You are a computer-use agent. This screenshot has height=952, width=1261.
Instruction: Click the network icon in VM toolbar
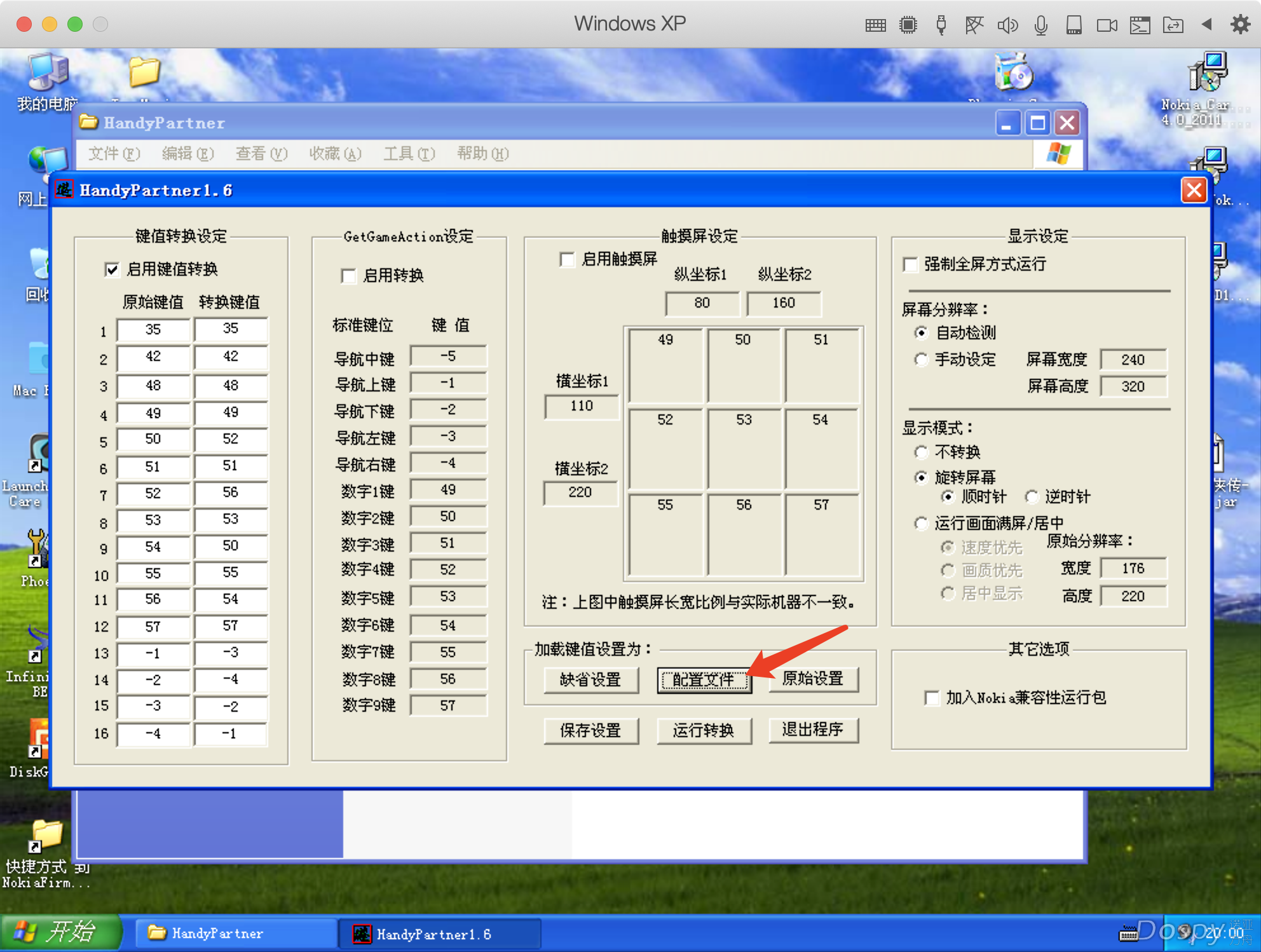974,25
